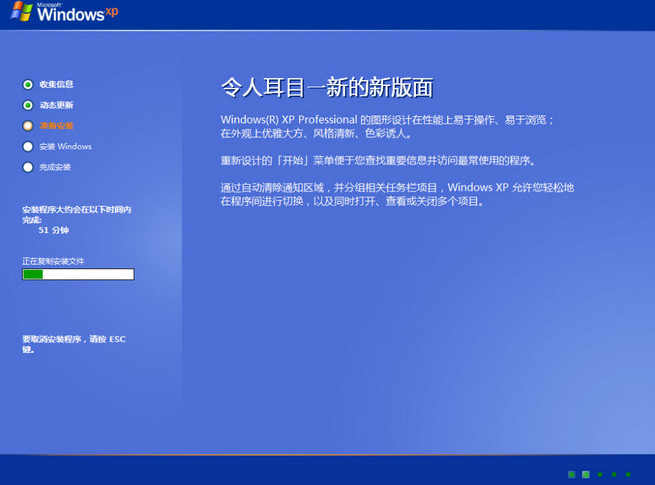Screen dimensions: 655x485
Task: Click the third green indicator dot
Action: [x=600, y=474]
